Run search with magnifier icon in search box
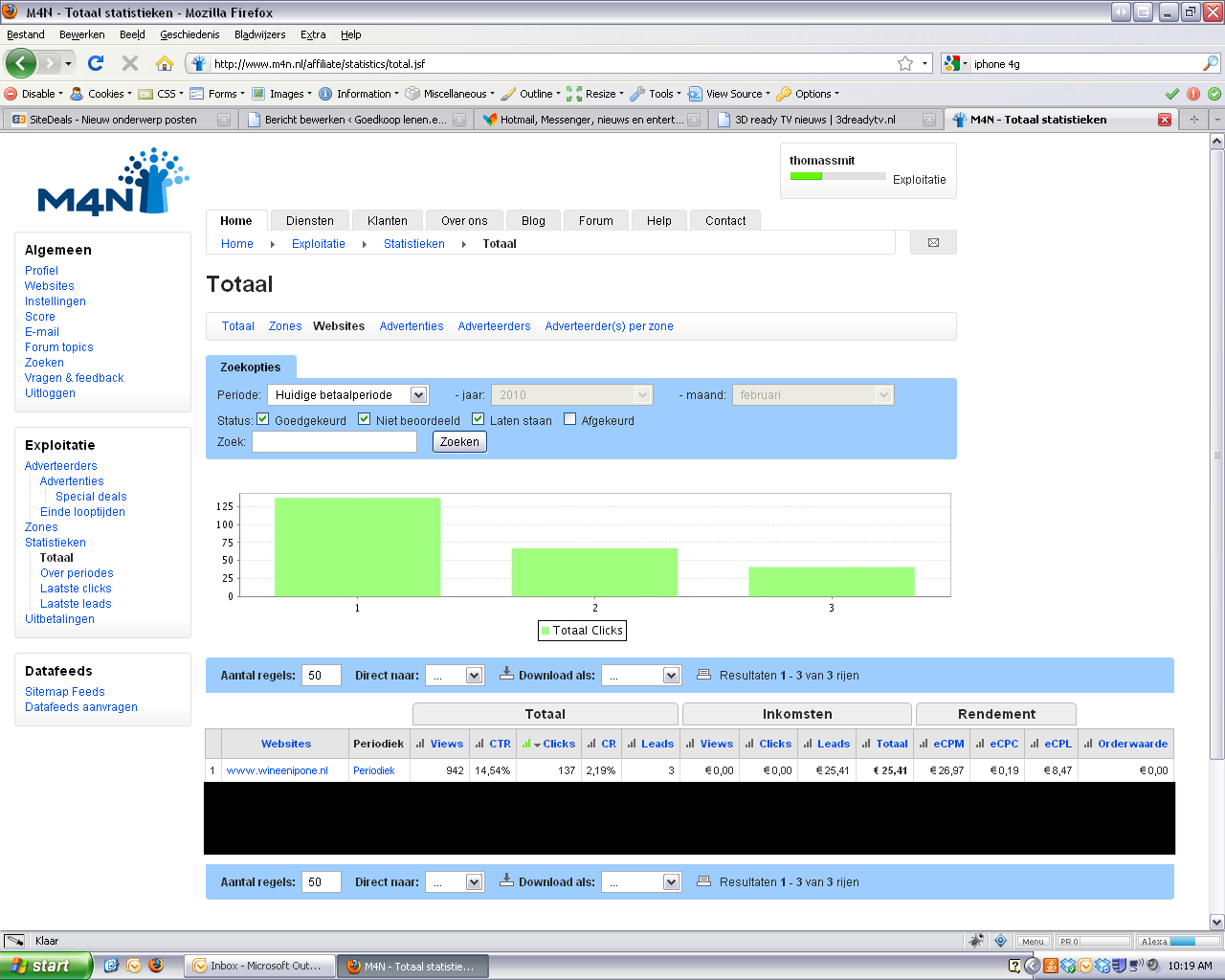Image resolution: width=1225 pixels, height=980 pixels. click(1211, 63)
